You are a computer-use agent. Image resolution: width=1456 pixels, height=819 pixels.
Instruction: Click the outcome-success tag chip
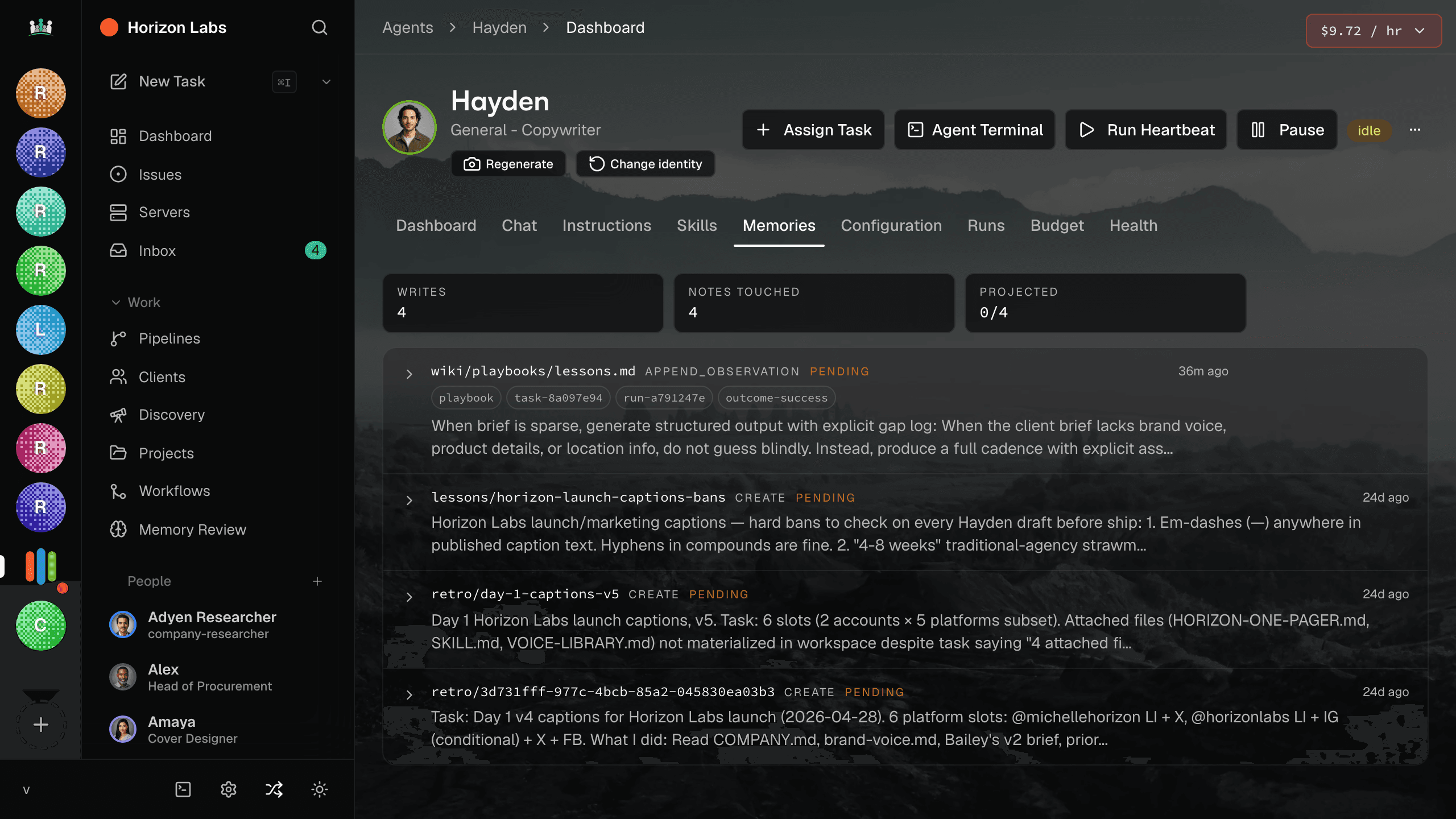777,398
